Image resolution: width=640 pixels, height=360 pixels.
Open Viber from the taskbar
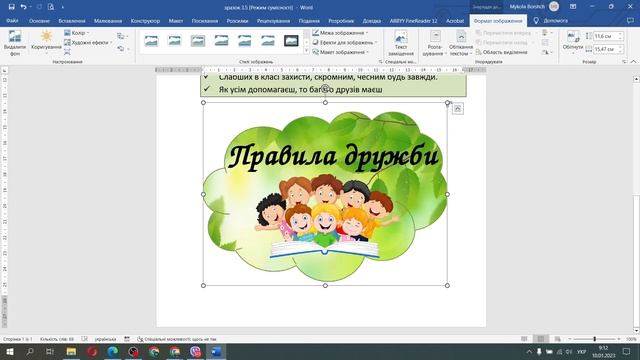click(195, 351)
